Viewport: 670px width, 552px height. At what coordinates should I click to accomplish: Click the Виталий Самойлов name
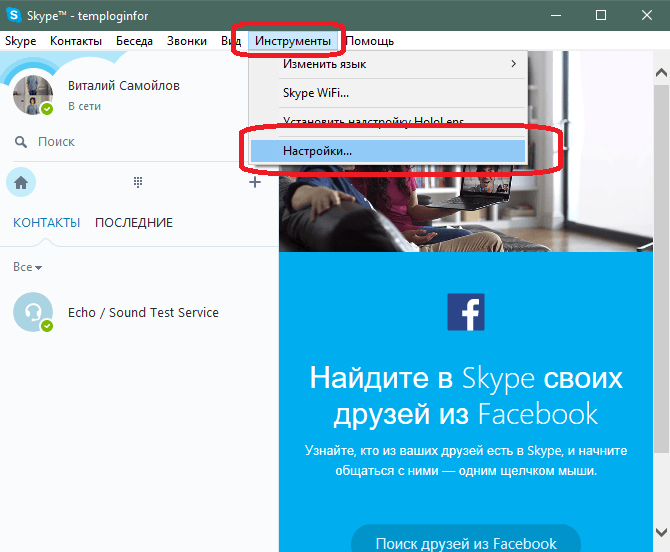(x=123, y=85)
